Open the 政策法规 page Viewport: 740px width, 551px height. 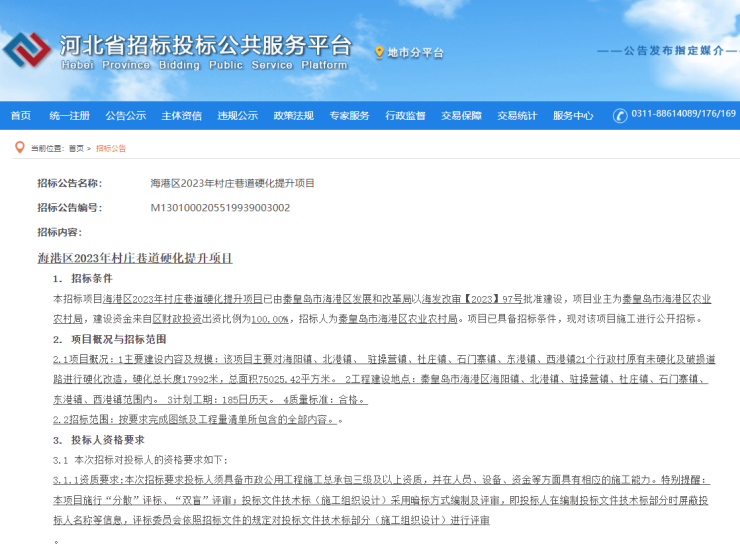[x=293, y=115]
